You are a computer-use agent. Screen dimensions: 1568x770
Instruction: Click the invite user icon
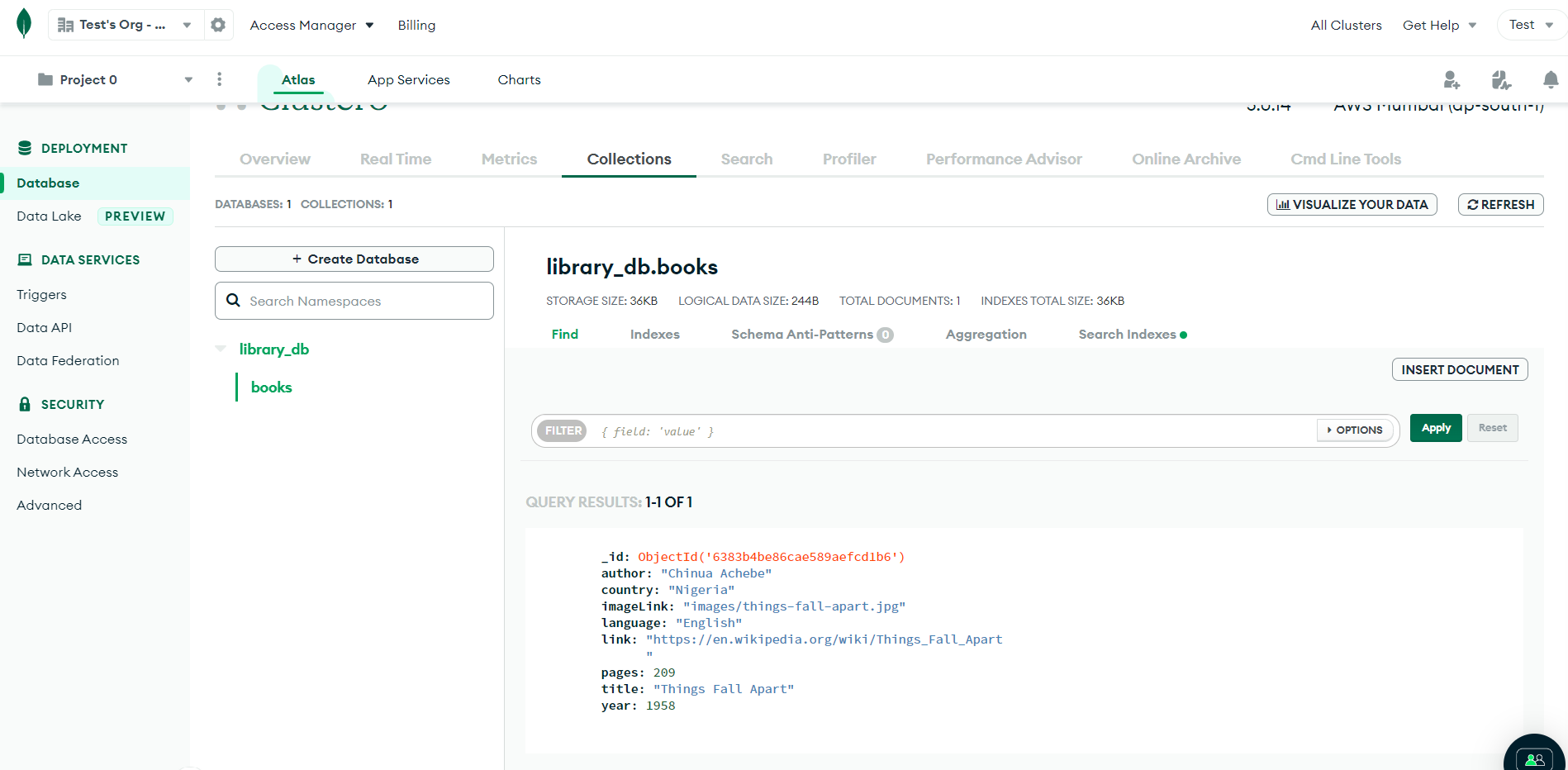click(x=1452, y=80)
